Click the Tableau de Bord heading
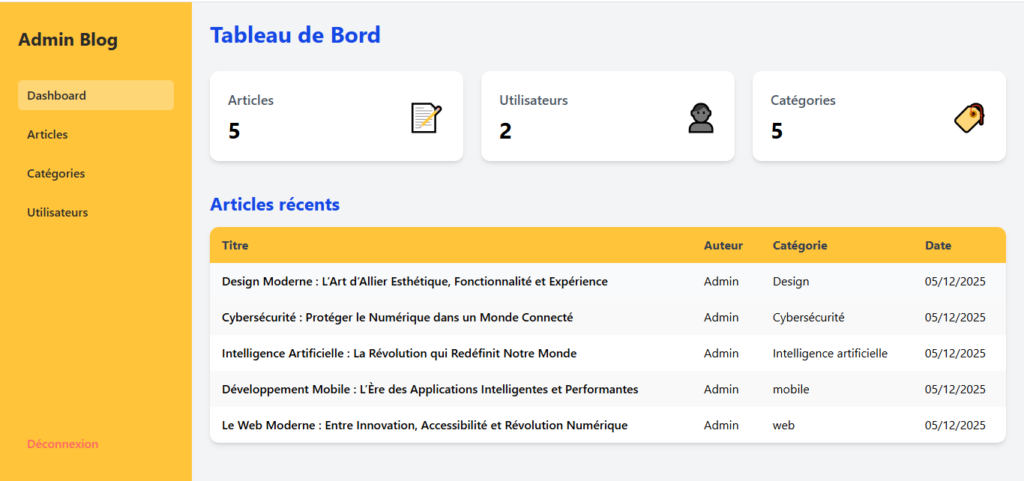The image size is (1024, 481). [295, 35]
